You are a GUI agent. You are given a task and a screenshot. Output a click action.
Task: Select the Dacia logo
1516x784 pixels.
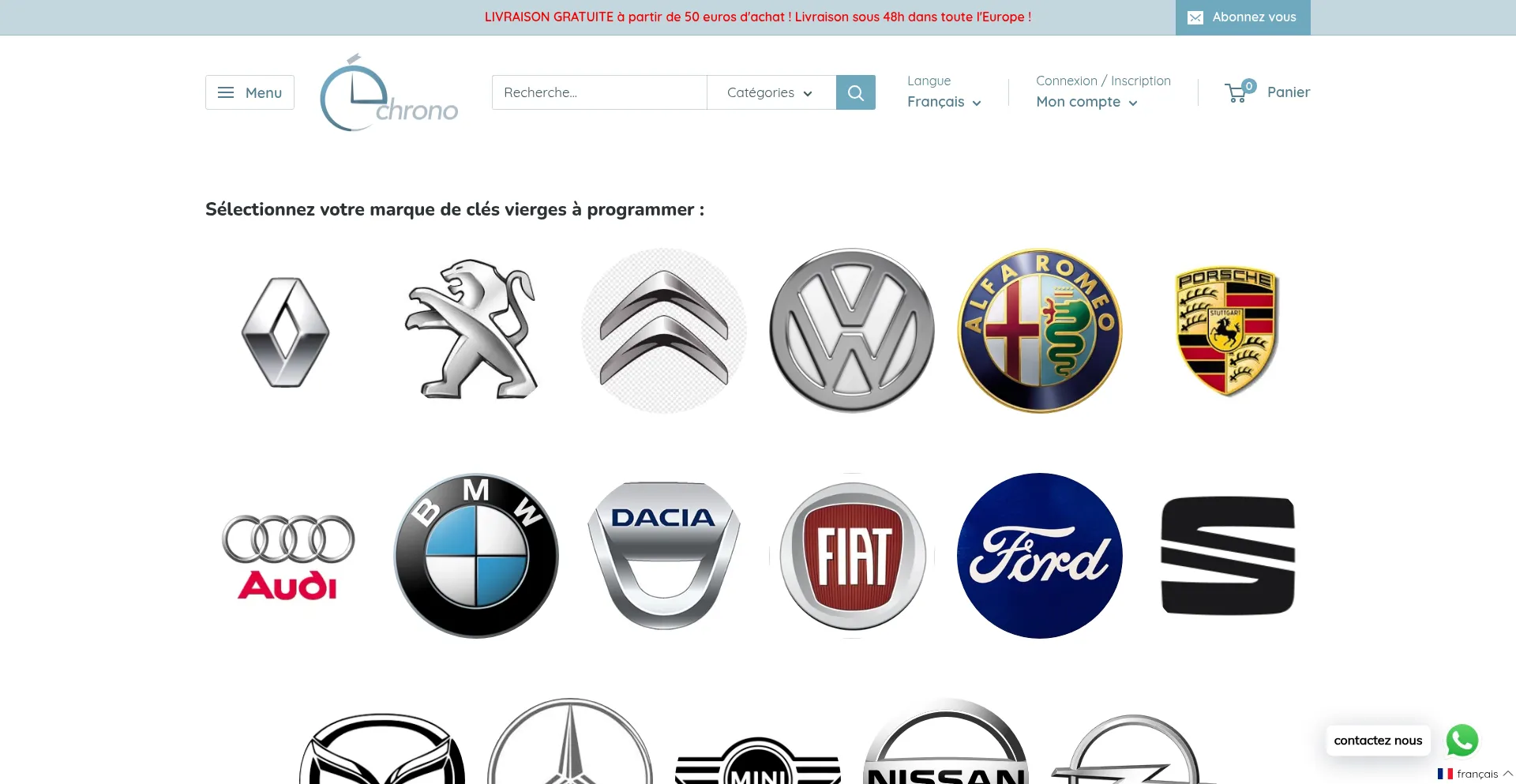click(664, 556)
